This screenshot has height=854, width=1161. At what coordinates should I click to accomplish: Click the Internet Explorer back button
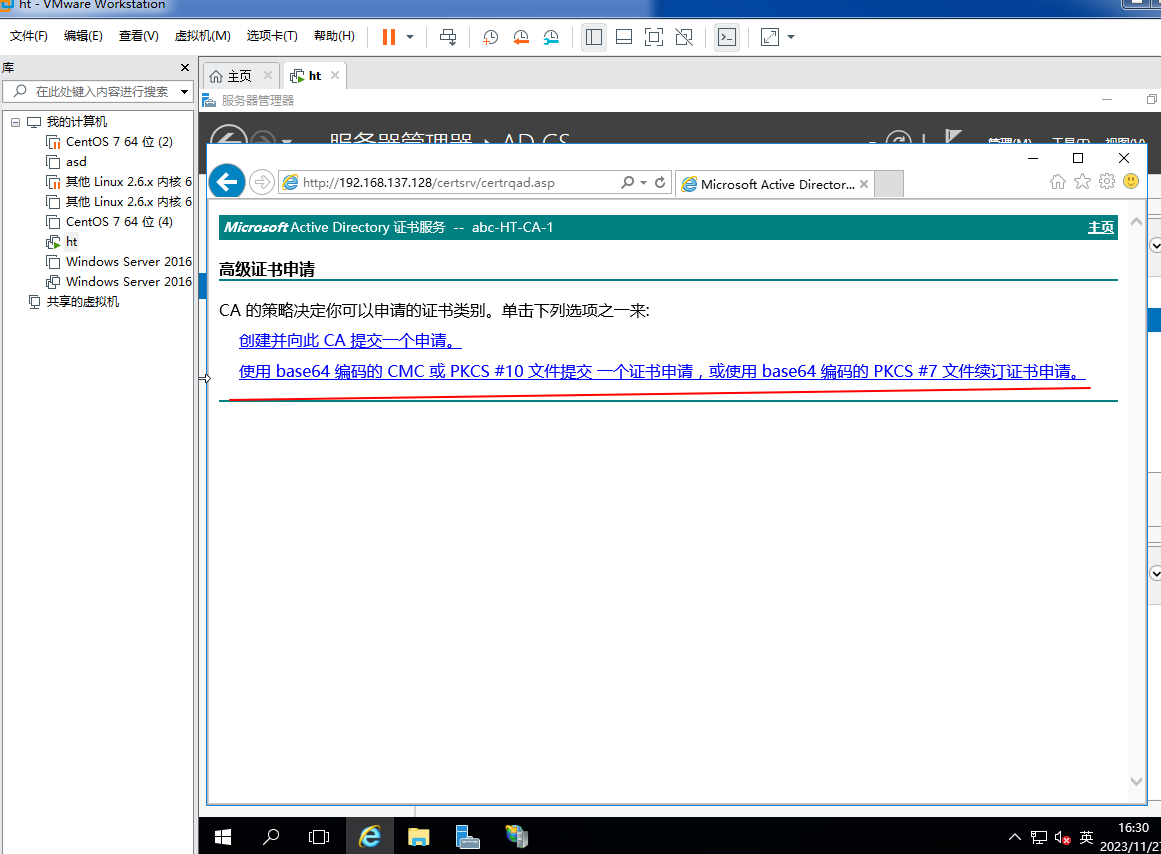point(227,181)
